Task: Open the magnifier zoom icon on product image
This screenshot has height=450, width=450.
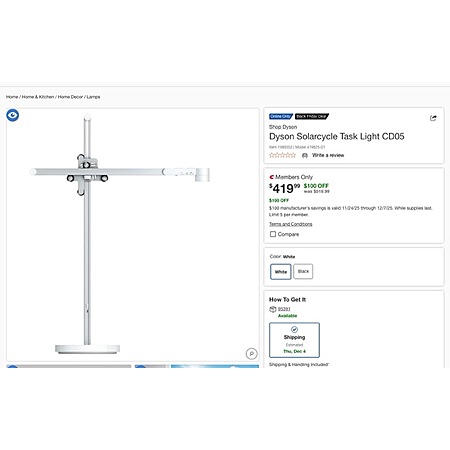Action: pos(252,353)
